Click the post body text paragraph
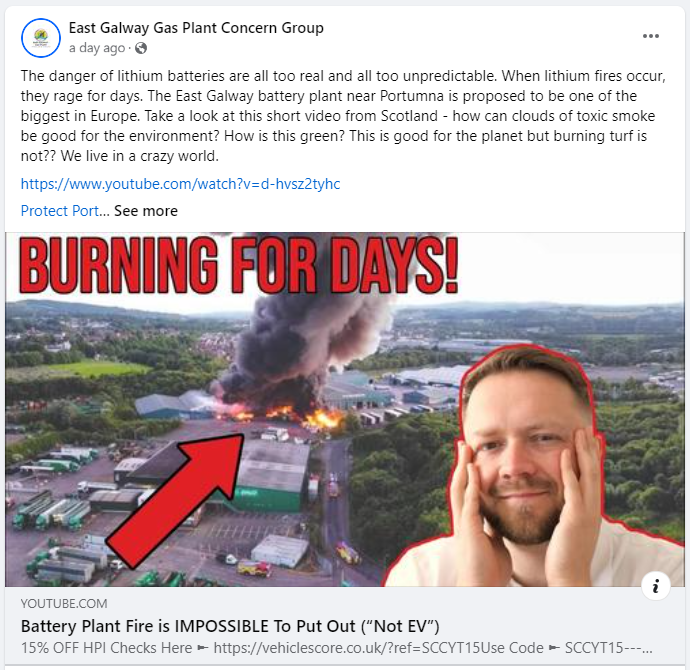The image size is (690, 670). pos(343,116)
